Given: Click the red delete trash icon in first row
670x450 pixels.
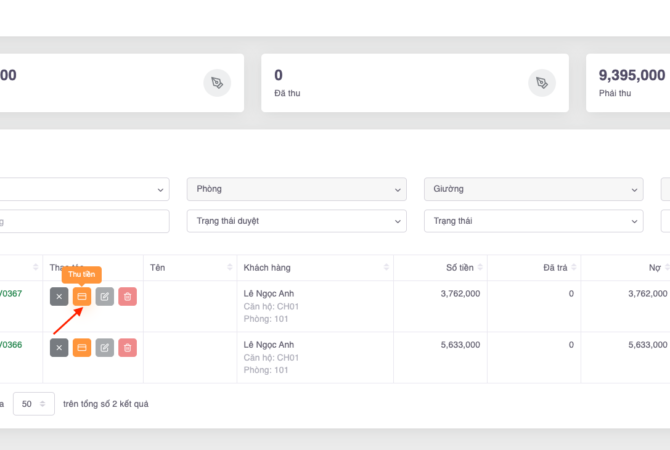Looking at the screenshot, I should (127, 296).
